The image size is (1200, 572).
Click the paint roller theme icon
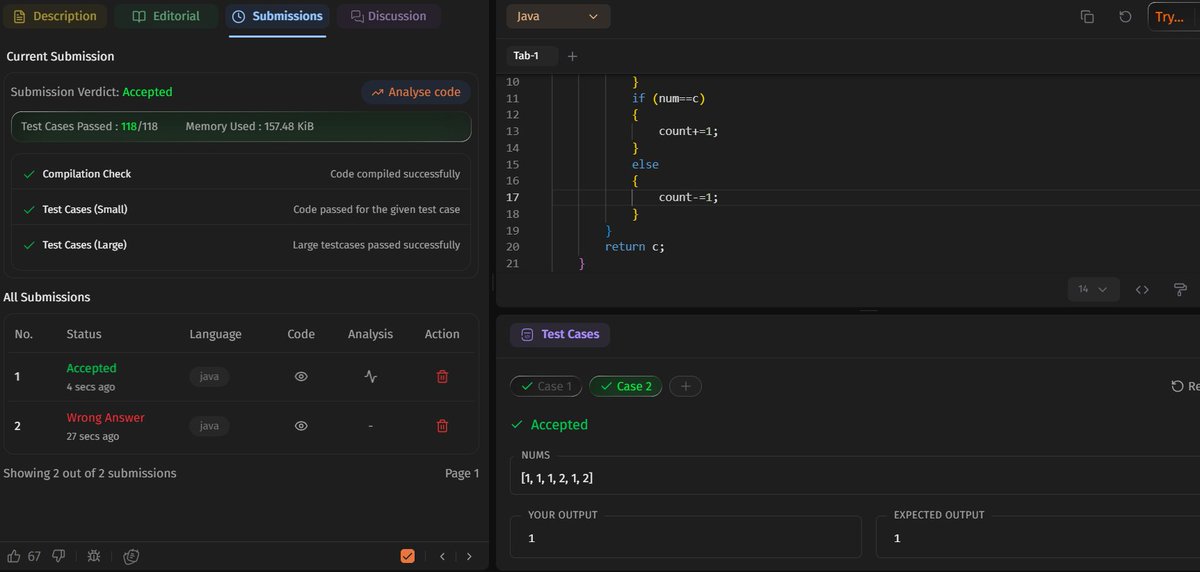(1179, 289)
